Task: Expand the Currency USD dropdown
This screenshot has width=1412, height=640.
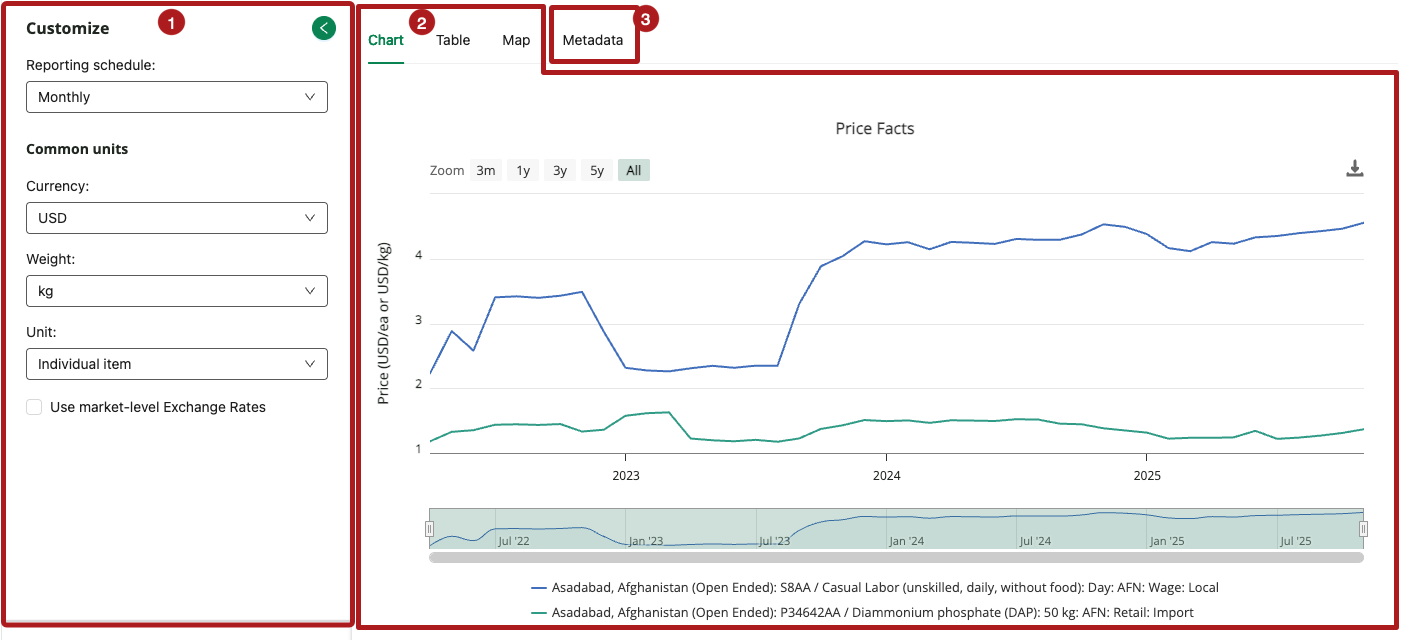Action: click(x=176, y=218)
